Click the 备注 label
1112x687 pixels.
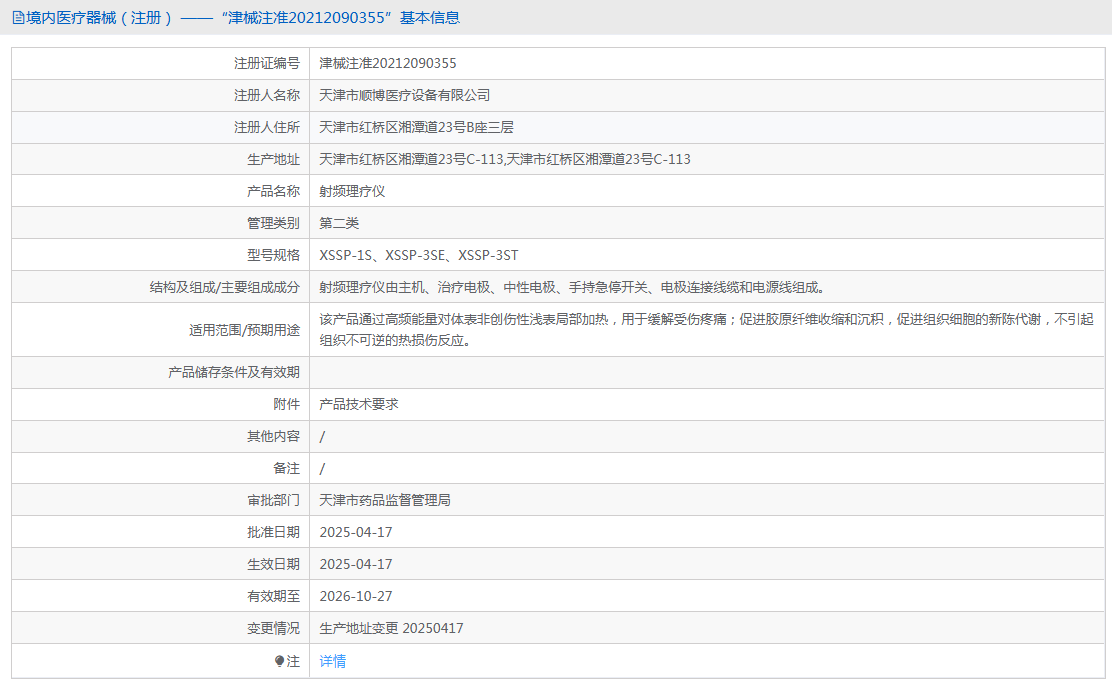[287, 468]
